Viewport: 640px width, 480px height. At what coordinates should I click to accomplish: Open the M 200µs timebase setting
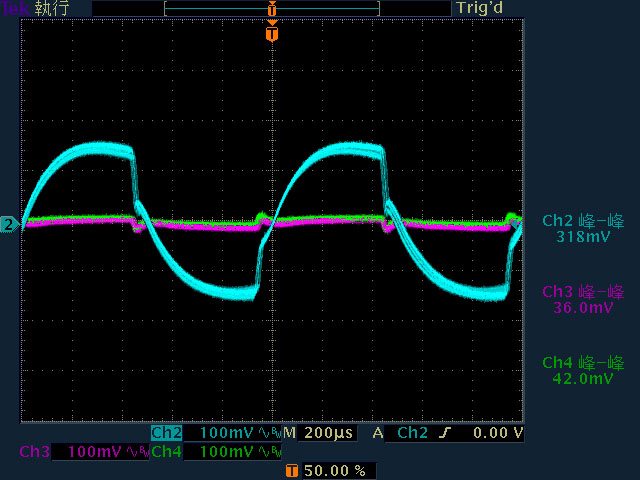[x=318, y=433]
